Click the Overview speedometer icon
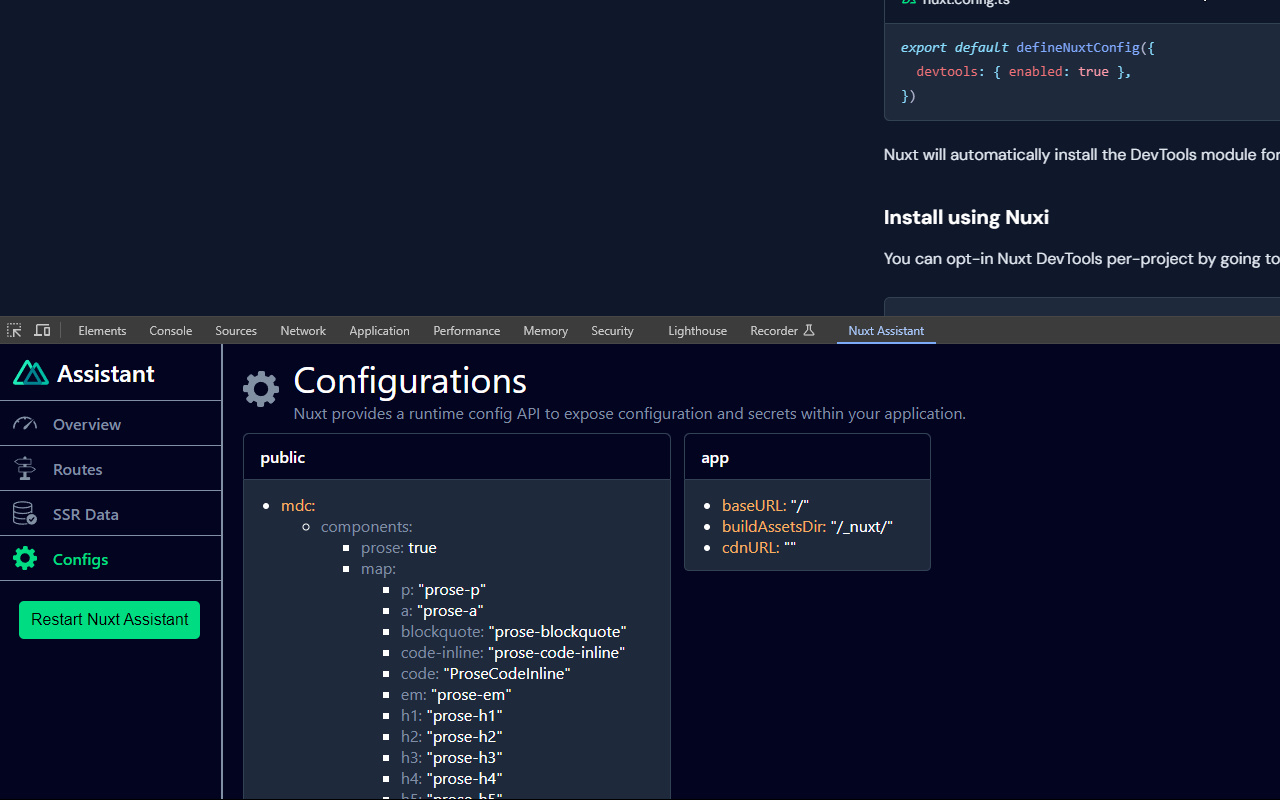This screenshot has width=1280, height=800. point(25,424)
